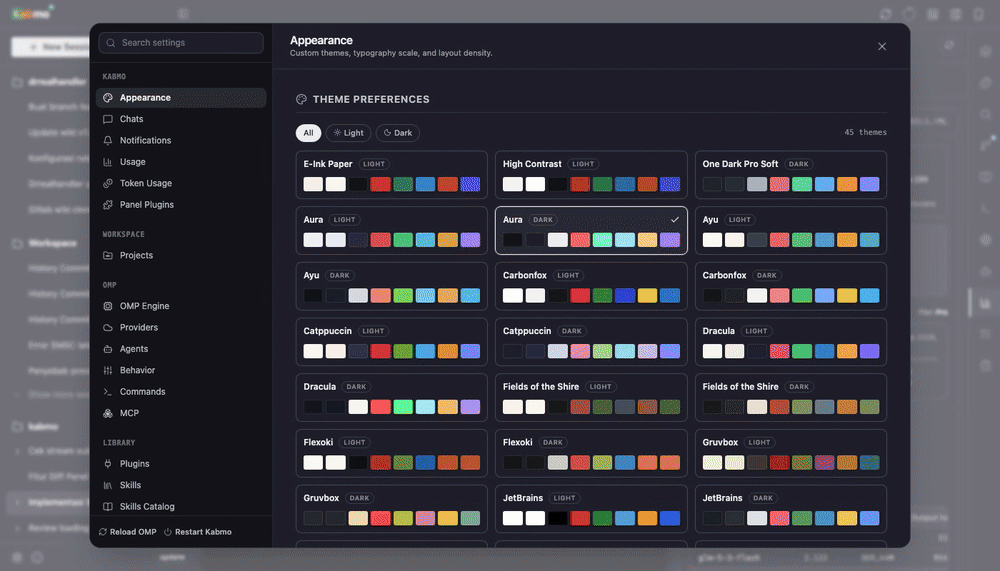Open the Projects workspace settings

point(181,255)
